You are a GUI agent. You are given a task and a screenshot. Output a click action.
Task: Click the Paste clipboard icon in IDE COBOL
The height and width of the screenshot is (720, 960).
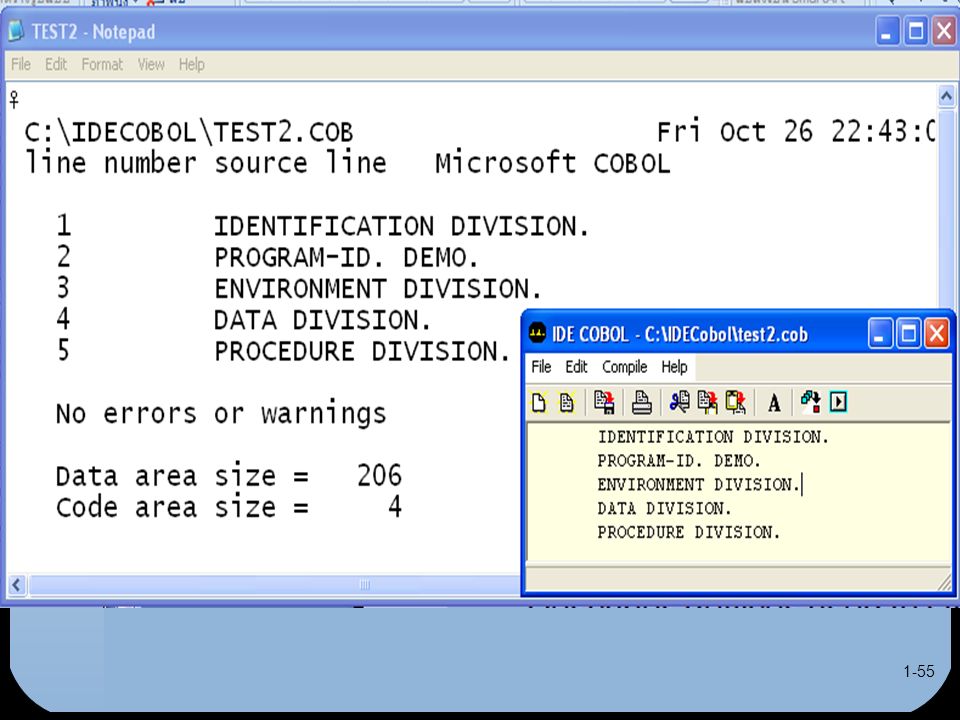(x=735, y=402)
